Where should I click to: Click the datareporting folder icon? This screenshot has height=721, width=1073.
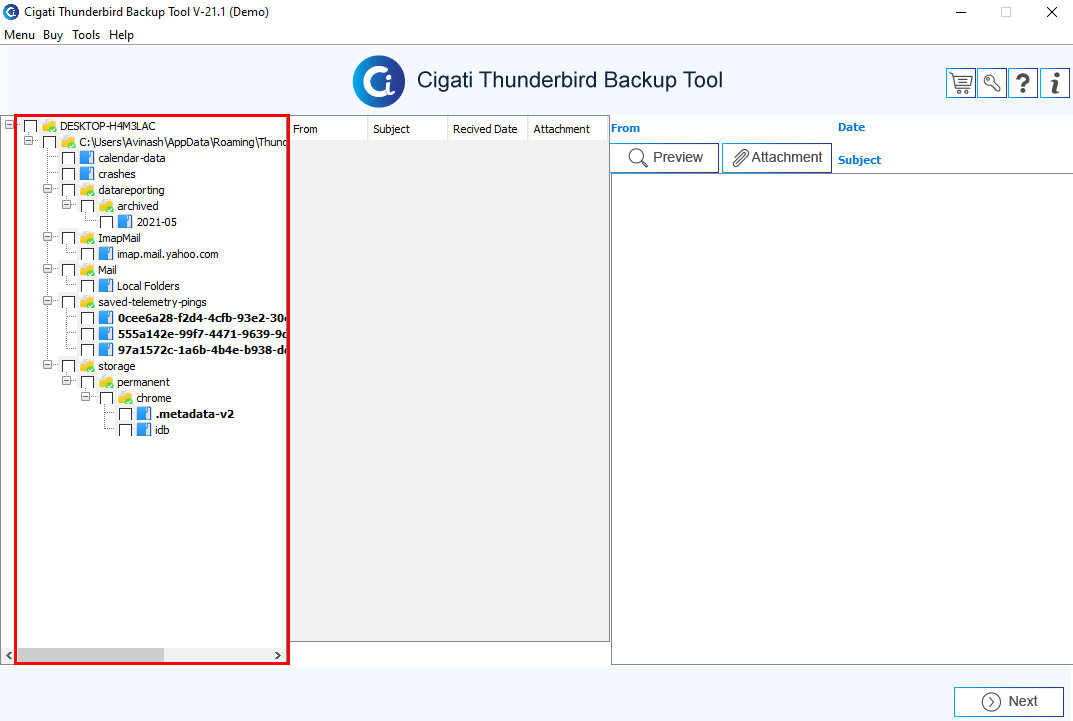click(x=87, y=190)
